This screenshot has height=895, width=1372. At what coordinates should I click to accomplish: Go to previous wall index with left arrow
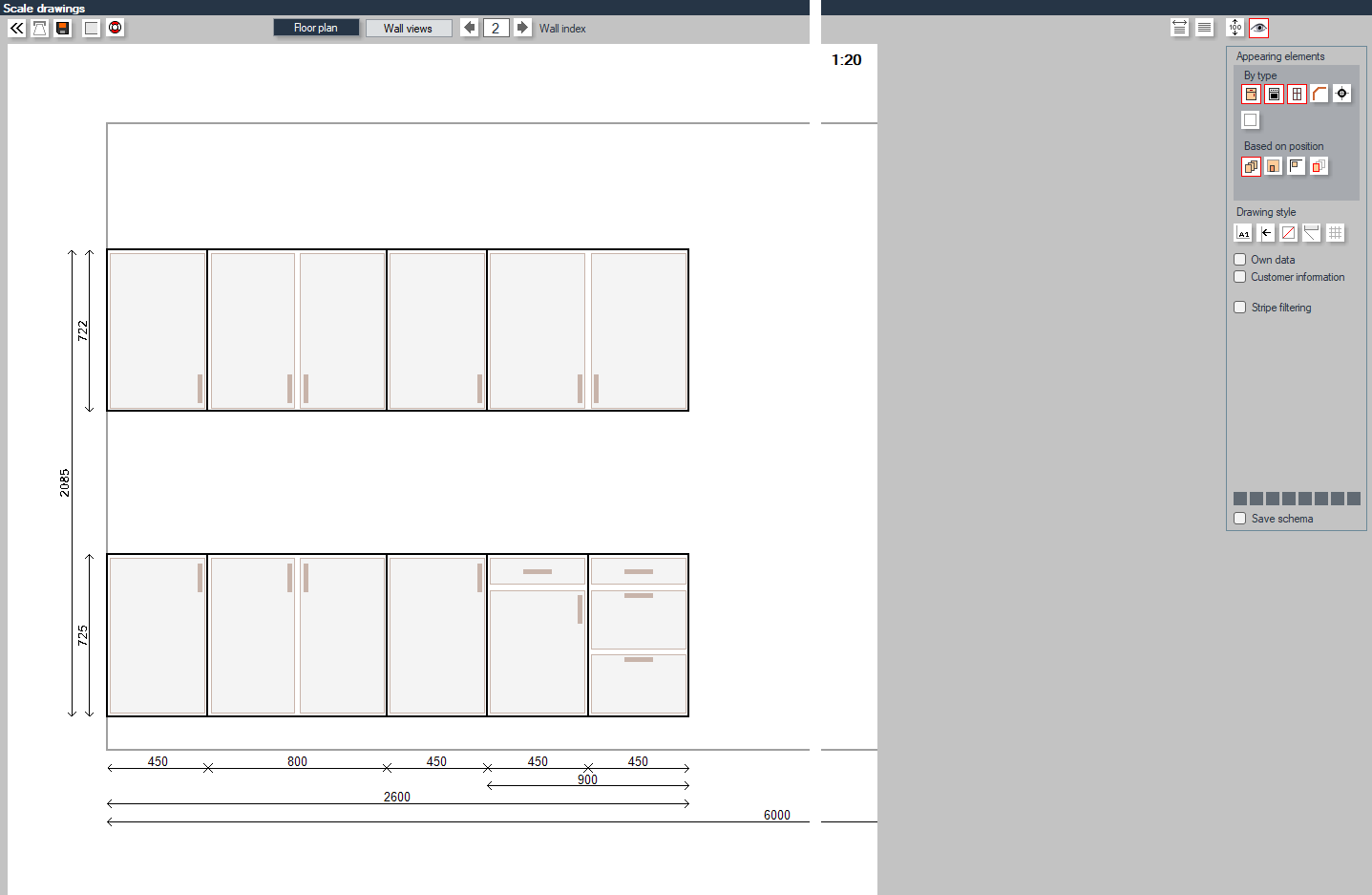470,28
